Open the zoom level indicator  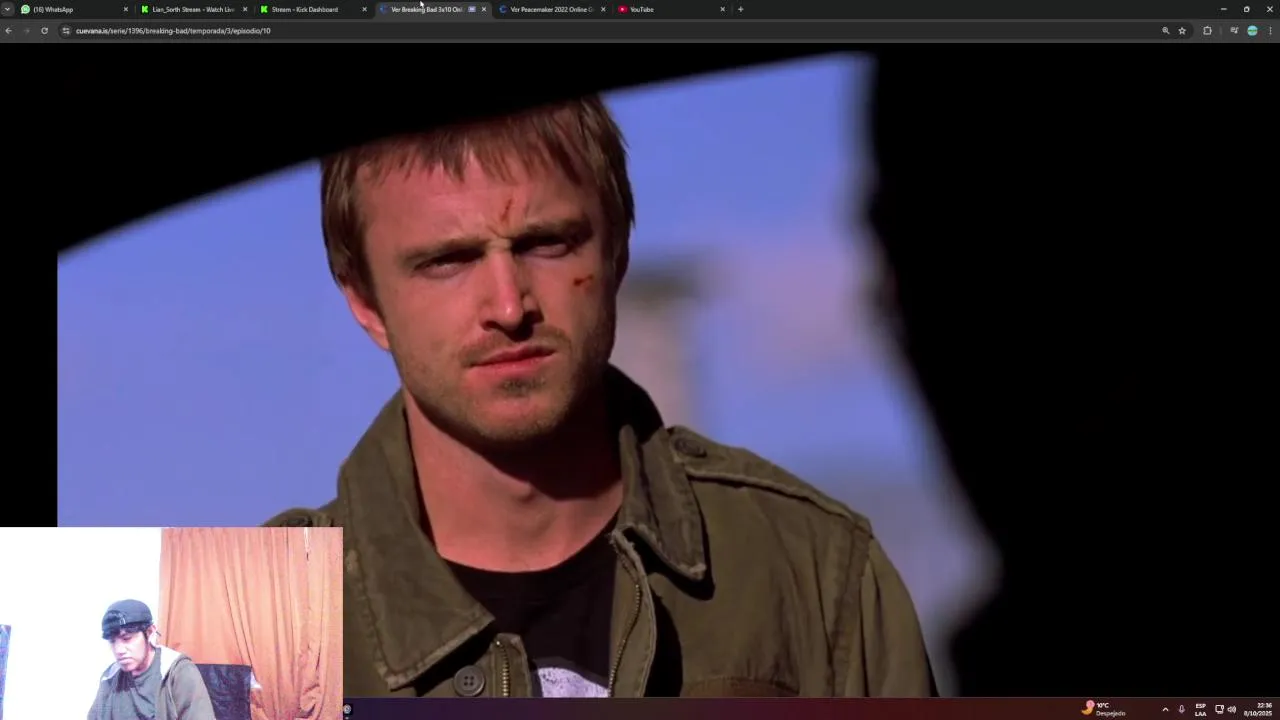click(1165, 31)
